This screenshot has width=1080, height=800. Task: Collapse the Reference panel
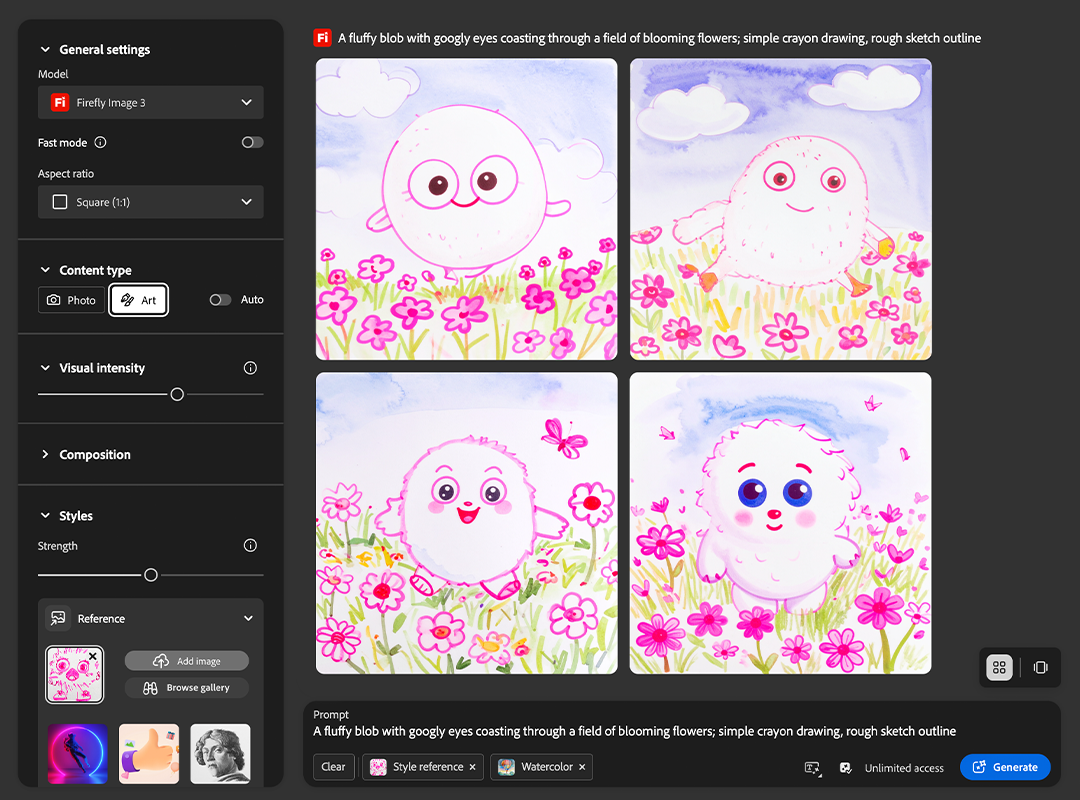248,619
